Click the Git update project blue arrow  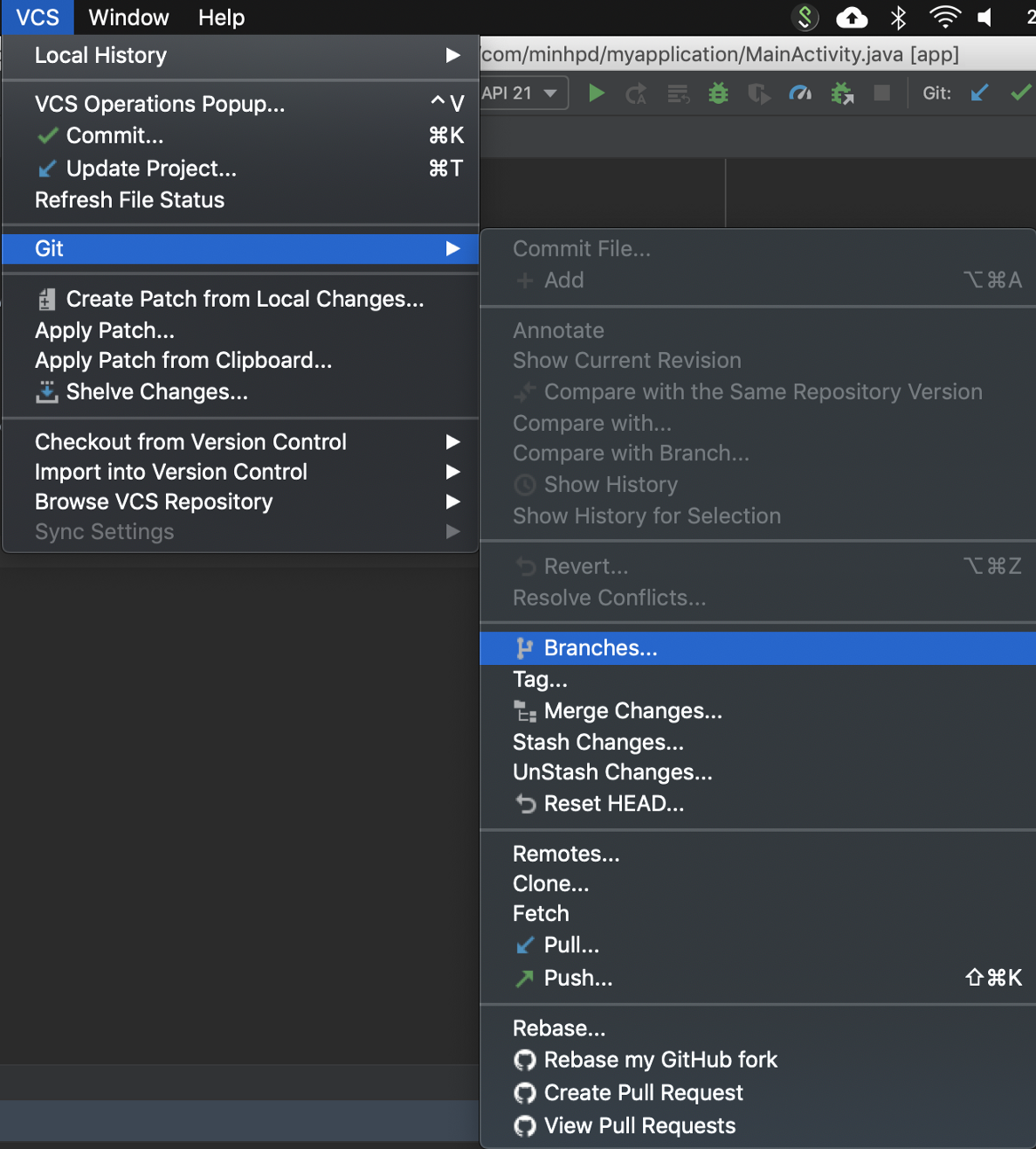click(x=979, y=93)
